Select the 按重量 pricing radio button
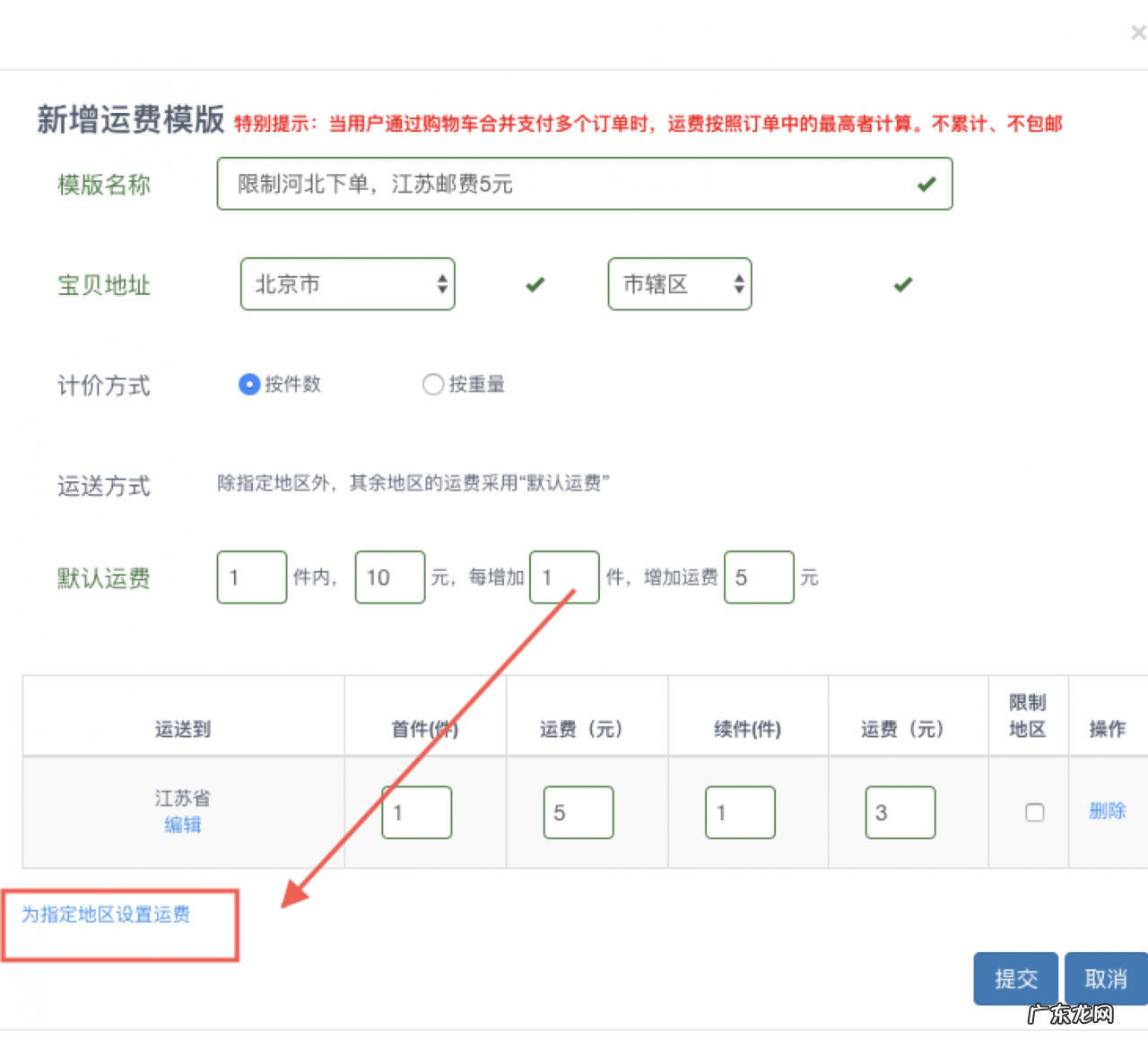The height and width of the screenshot is (1040, 1148). [x=433, y=384]
